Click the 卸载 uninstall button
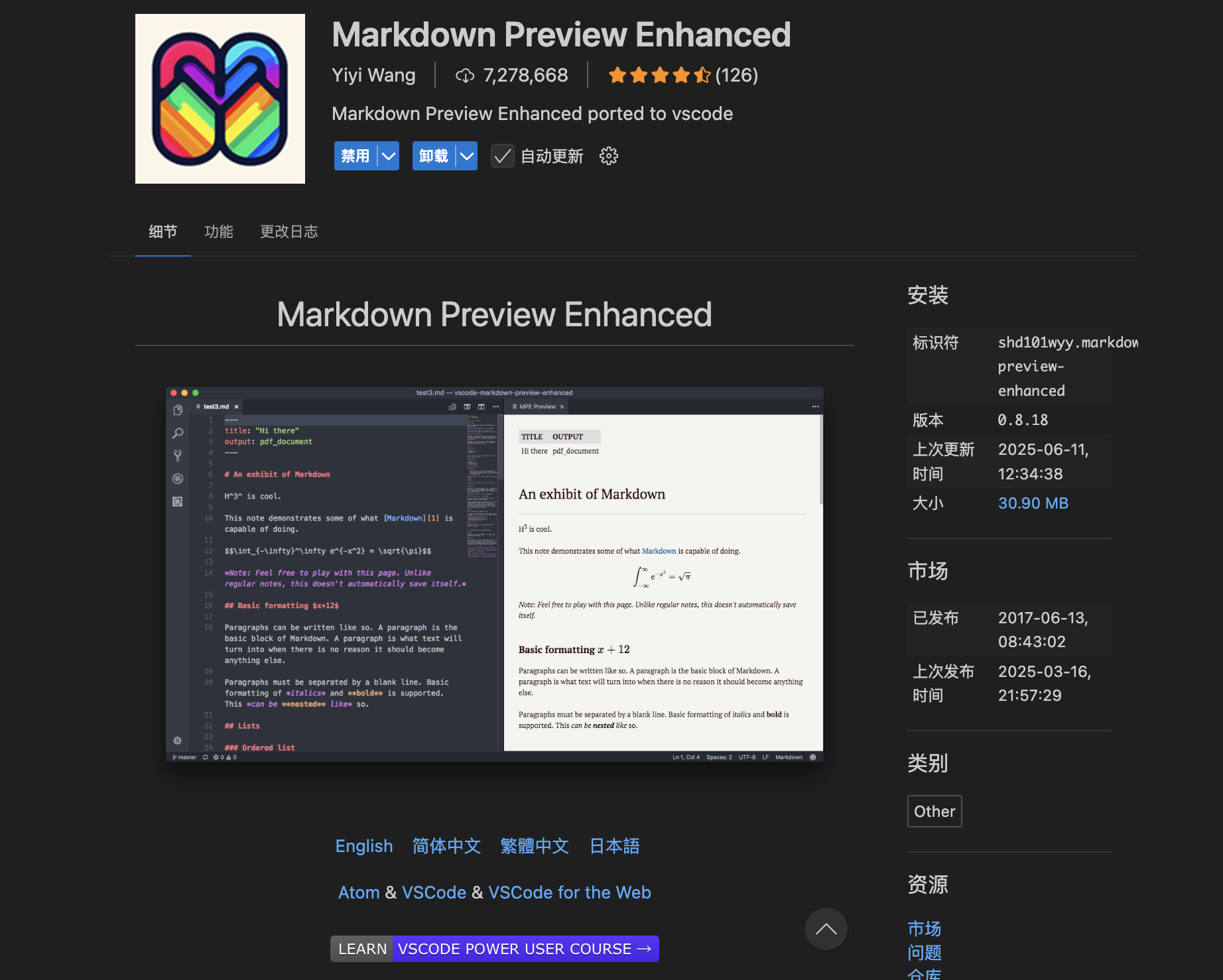 pos(434,156)
